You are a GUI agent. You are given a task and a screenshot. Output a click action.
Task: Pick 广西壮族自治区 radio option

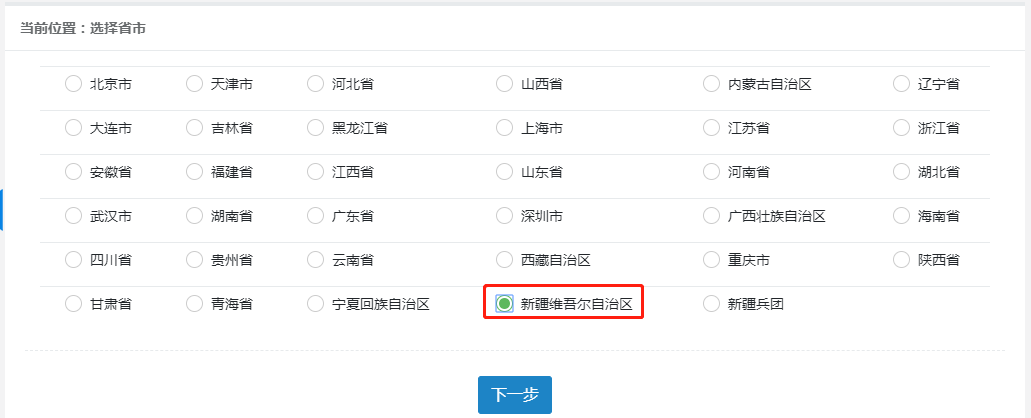click(x=712, y=216)
